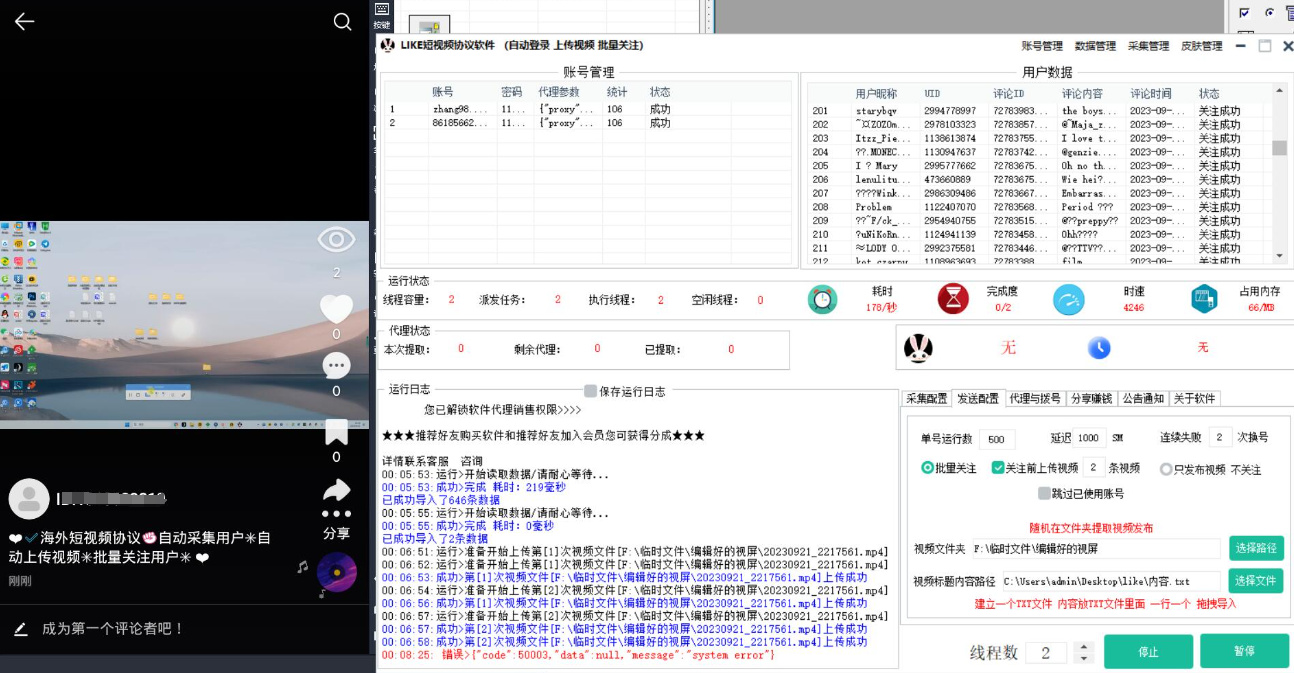Play the desktop recording video thumbnail

coord(184,326)
